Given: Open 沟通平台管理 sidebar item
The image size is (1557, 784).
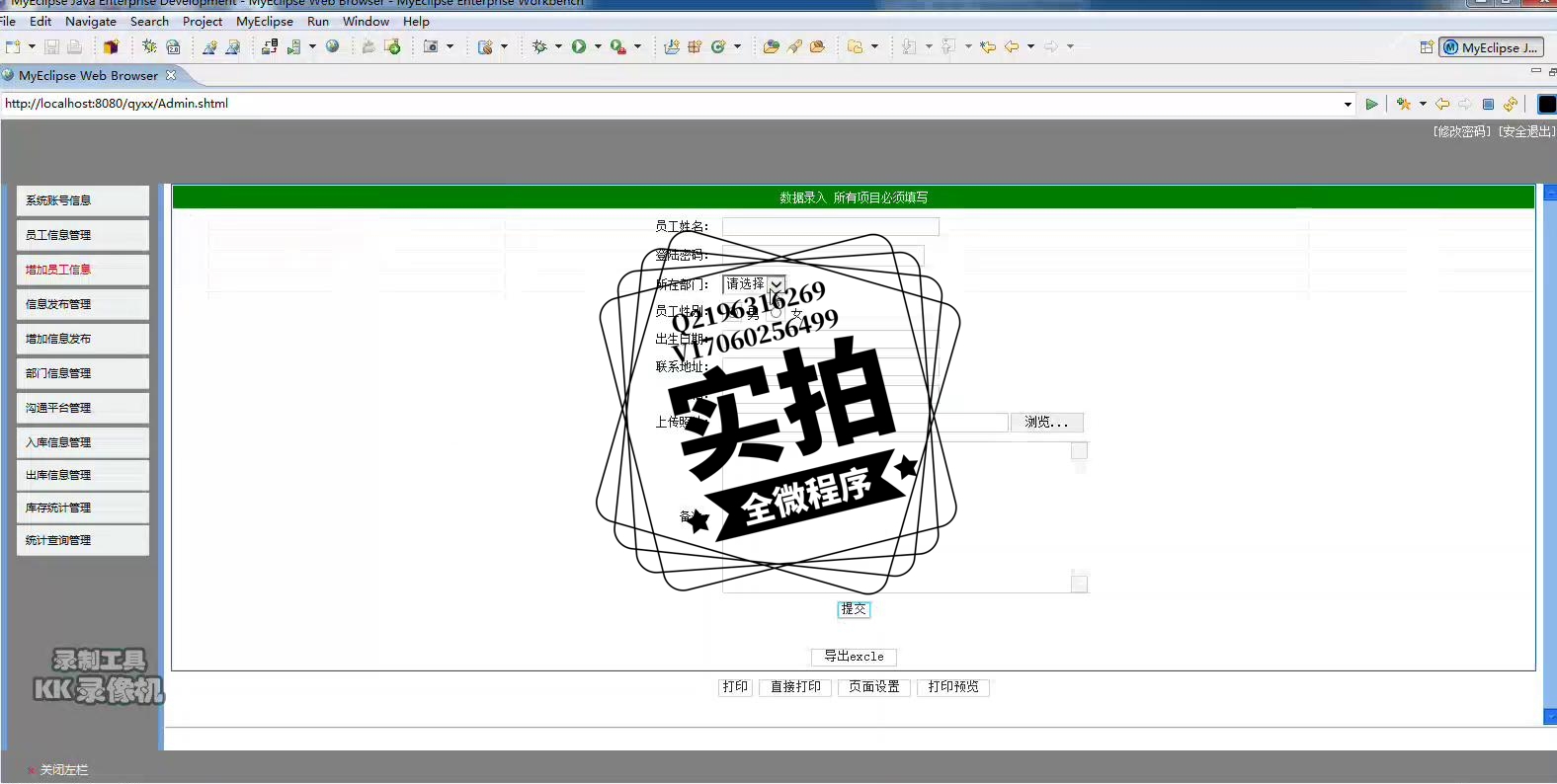Looking at the screenshot, I should pos(83,408).
